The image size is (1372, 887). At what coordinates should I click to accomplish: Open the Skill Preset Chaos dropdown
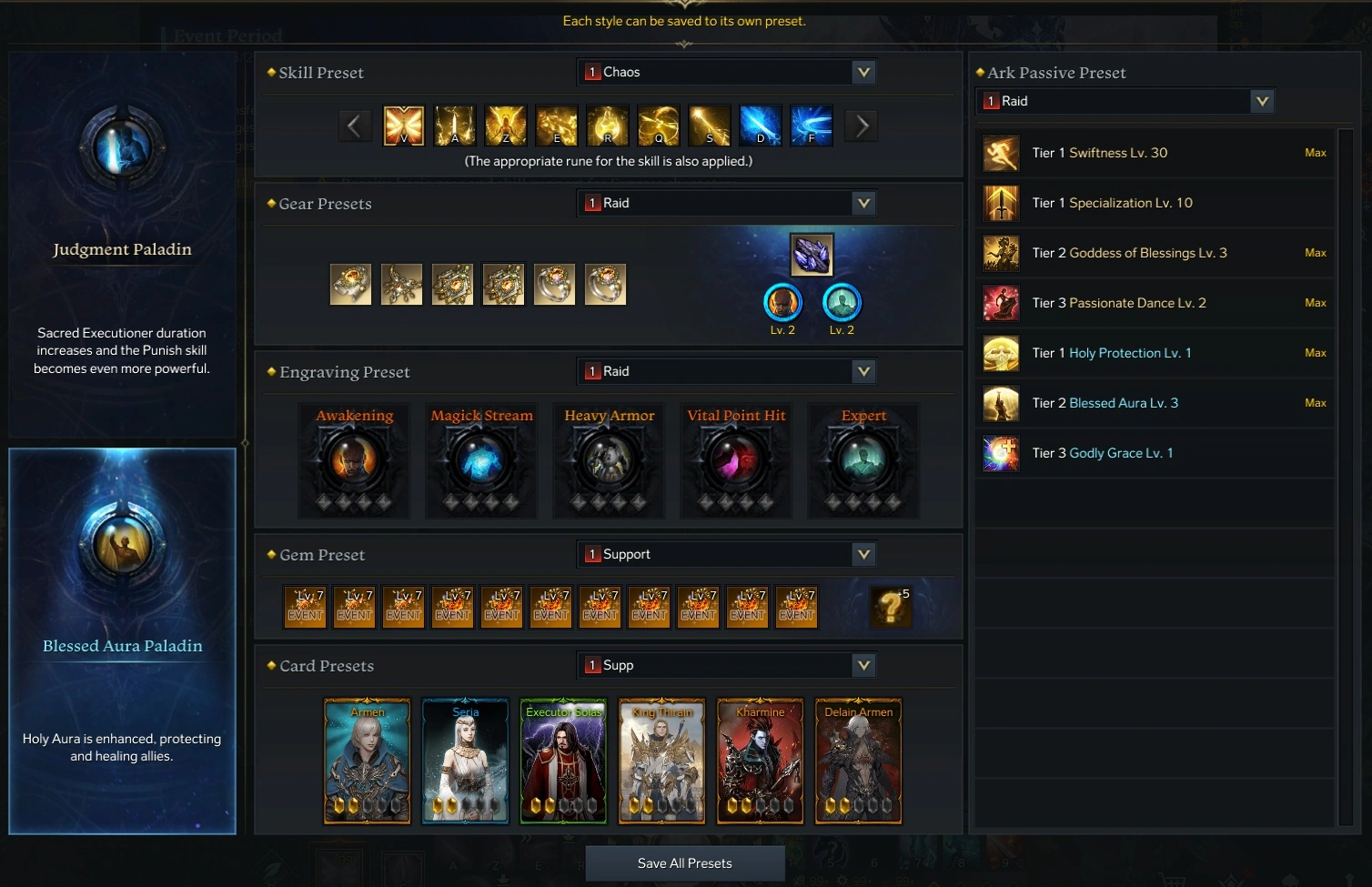pyautogui.click(x=726, y=72)
